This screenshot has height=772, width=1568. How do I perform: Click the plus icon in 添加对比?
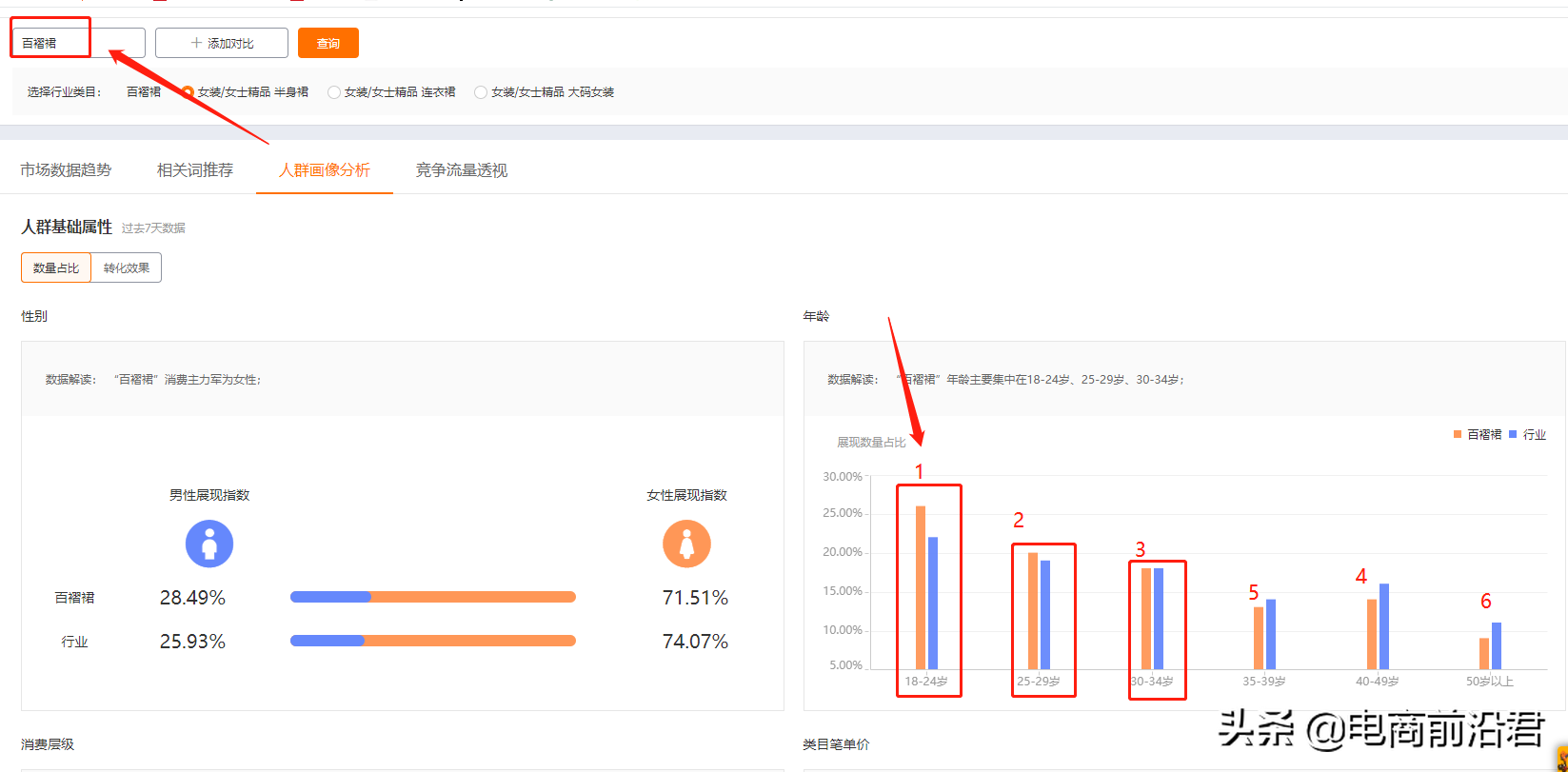click(196, 43)
